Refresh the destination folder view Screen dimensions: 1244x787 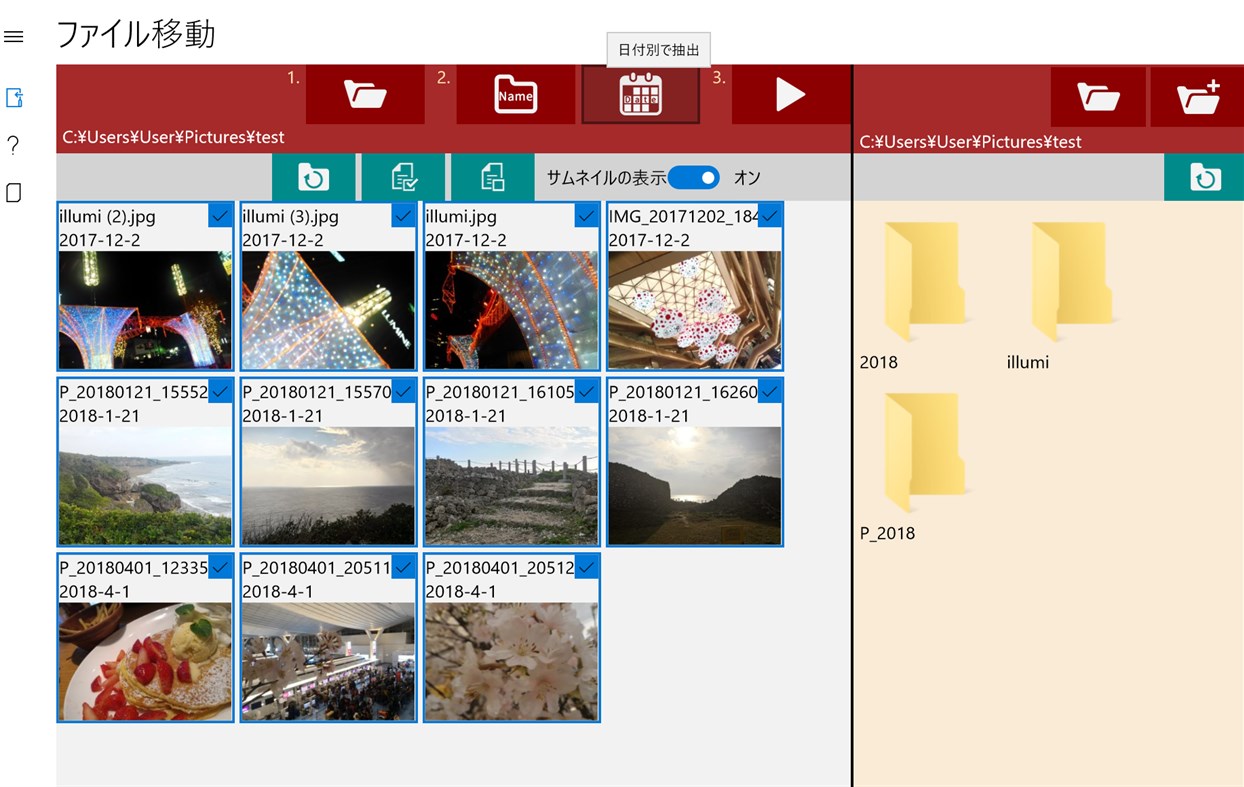tap(1204, 176)
